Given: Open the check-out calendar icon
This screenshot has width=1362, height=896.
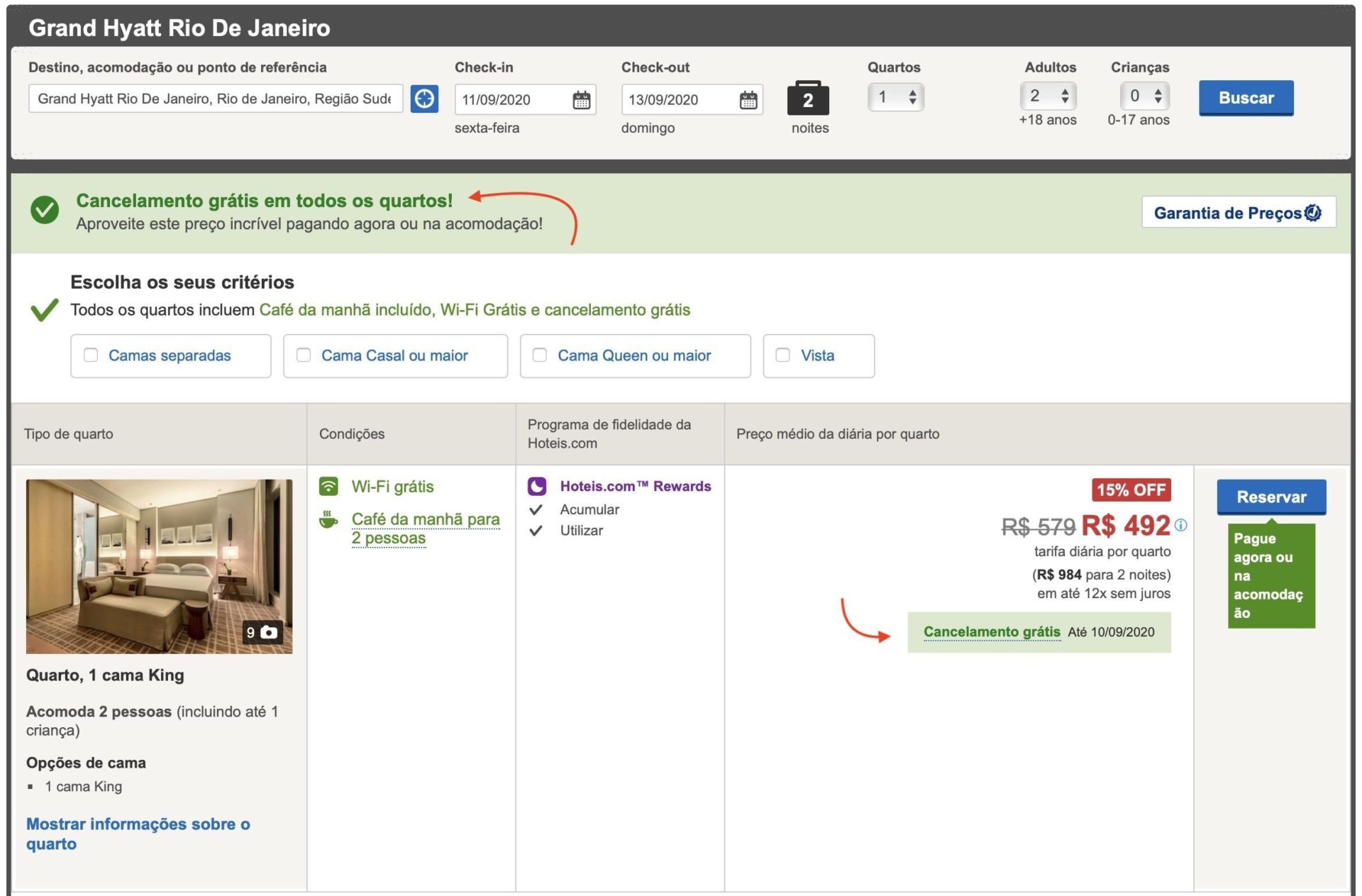Looking at the screenshot, I should pyautogui.click(x=748, y=100).
